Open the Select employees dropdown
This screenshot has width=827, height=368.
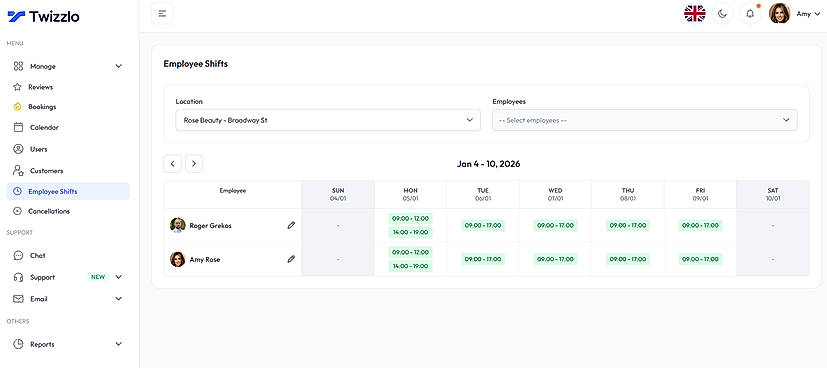point(645,120)
